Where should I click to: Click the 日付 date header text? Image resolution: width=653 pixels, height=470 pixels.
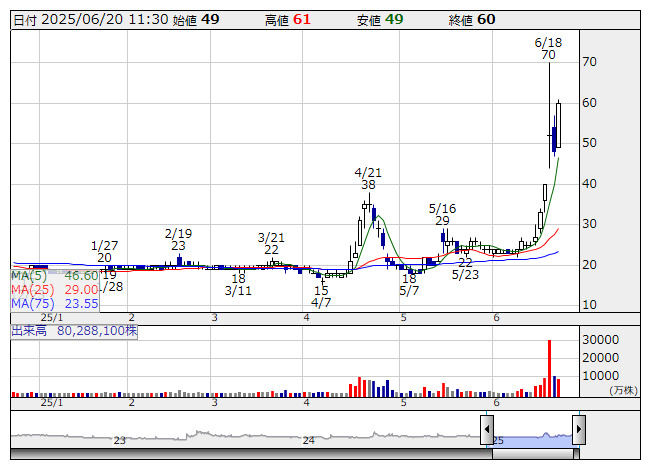tap(27, 20)
